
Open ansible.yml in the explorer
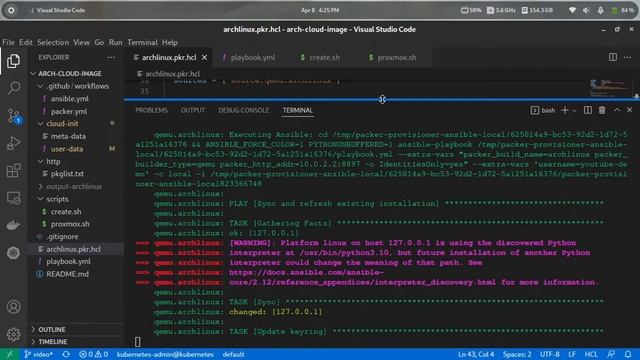point(69,99)
